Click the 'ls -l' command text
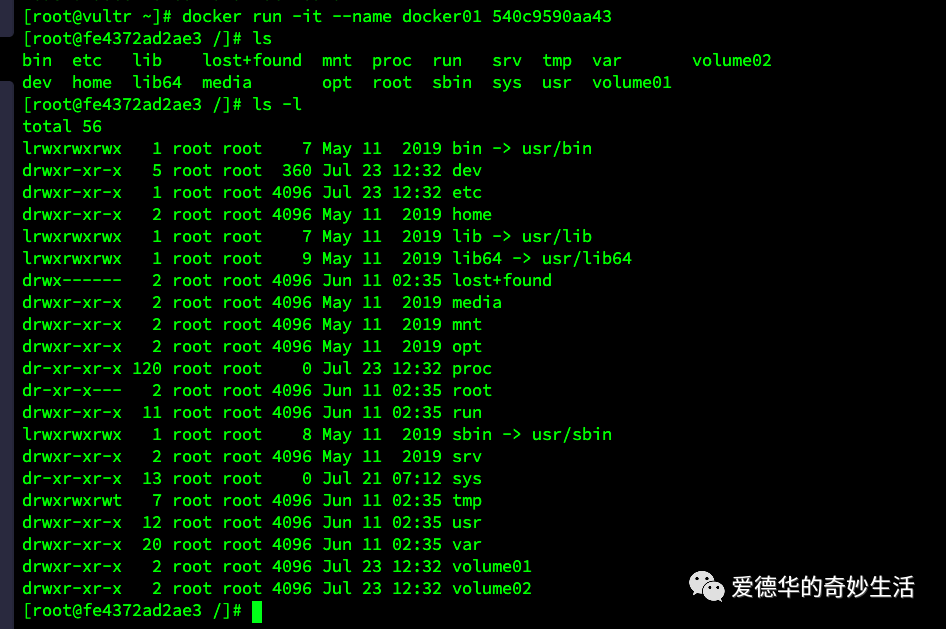 click(277, 104)
